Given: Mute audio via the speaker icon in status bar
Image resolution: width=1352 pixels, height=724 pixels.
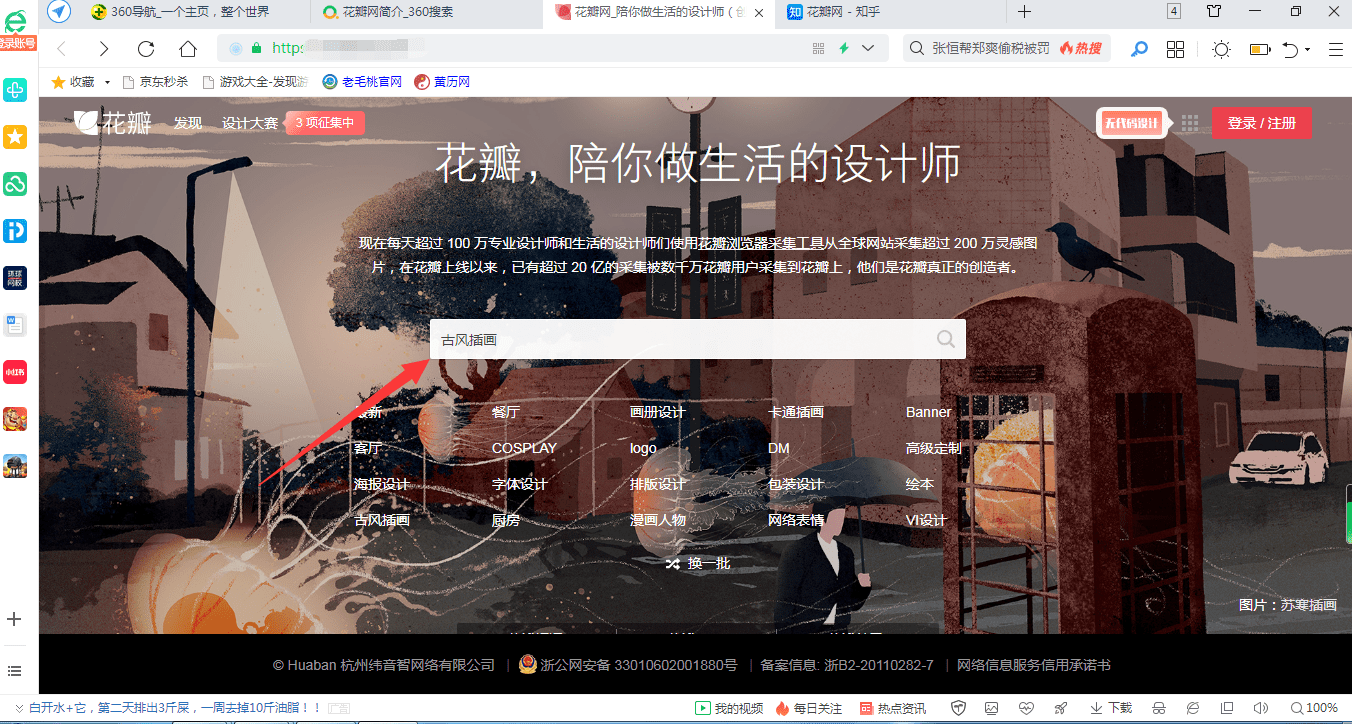Looking at the screenshot, I should (1260, 708).
